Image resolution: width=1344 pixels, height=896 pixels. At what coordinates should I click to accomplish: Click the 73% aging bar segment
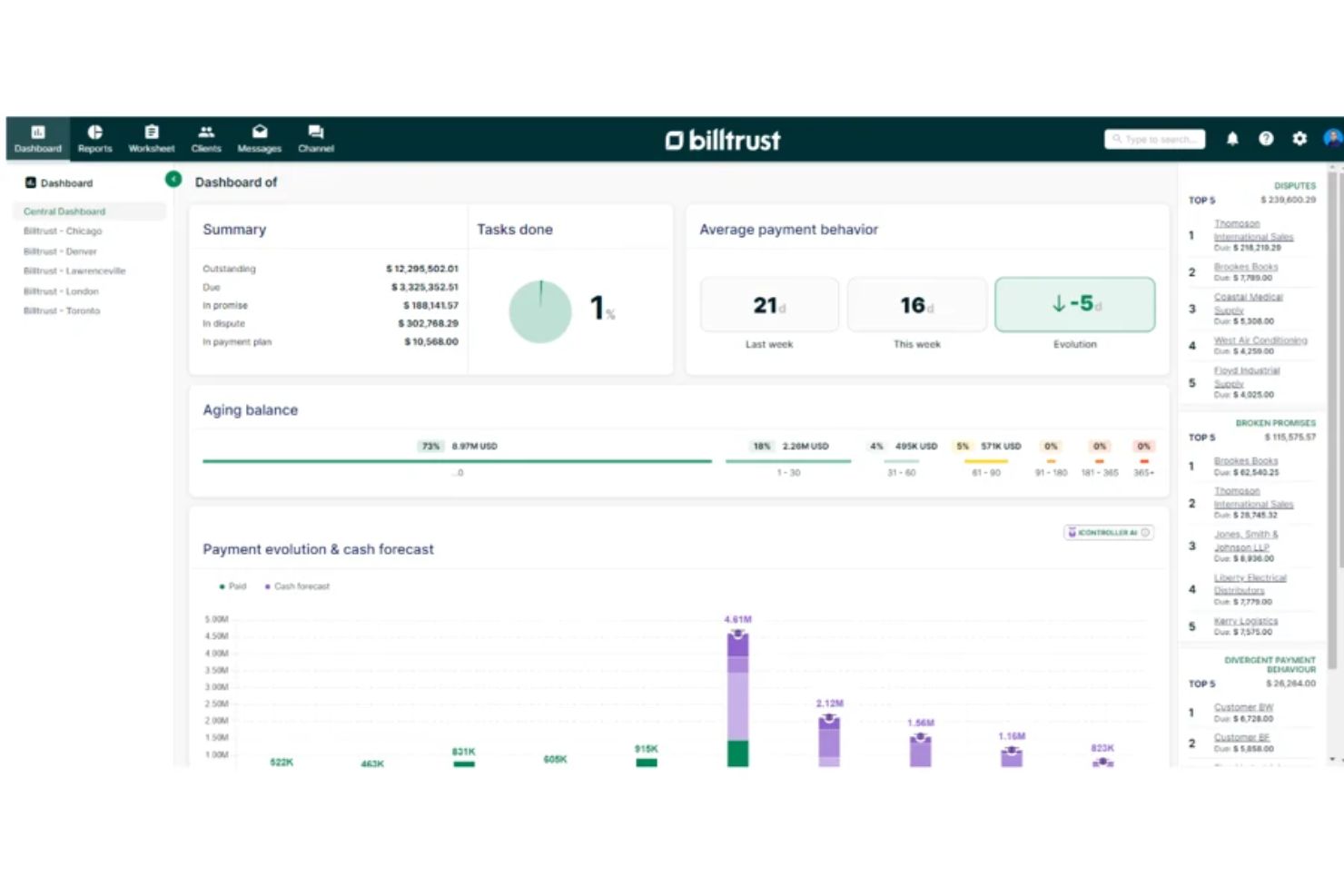457,461
